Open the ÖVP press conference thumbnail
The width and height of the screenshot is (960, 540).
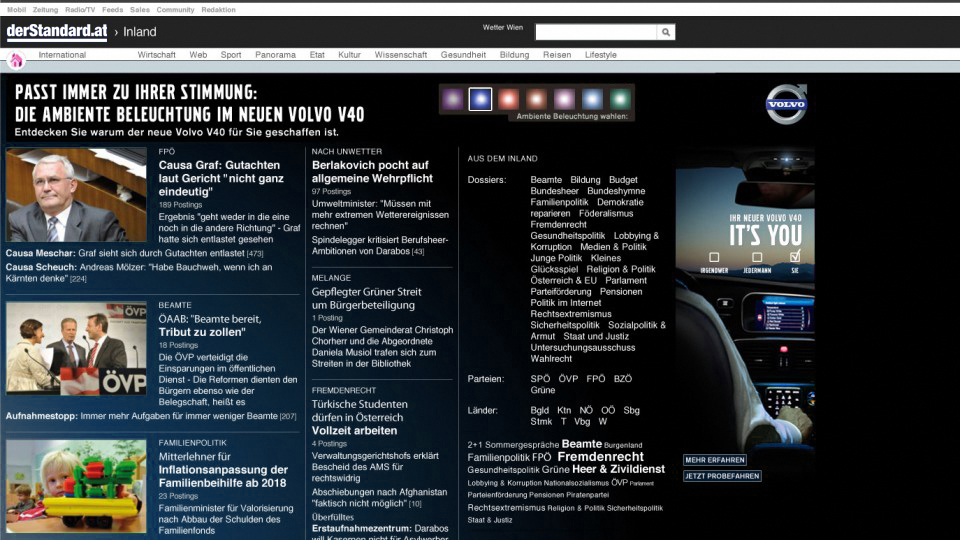click(76, 347)
